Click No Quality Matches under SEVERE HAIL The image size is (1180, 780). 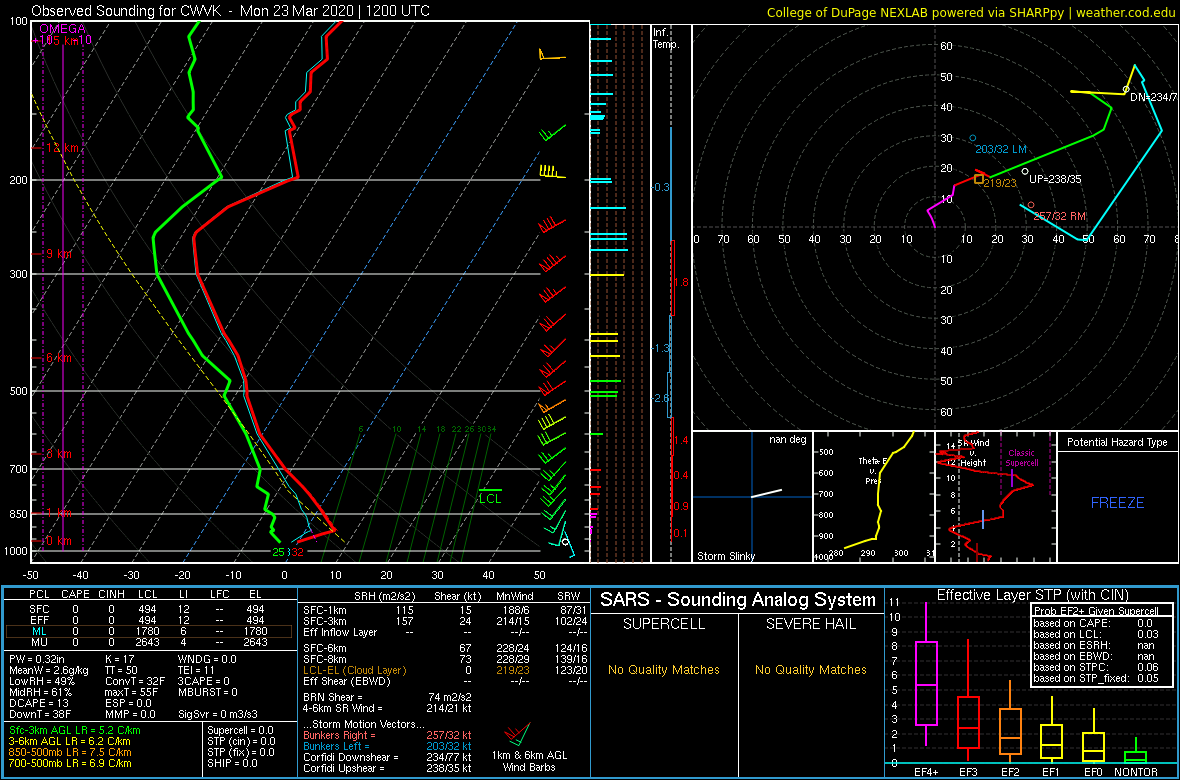click(810, 670)
